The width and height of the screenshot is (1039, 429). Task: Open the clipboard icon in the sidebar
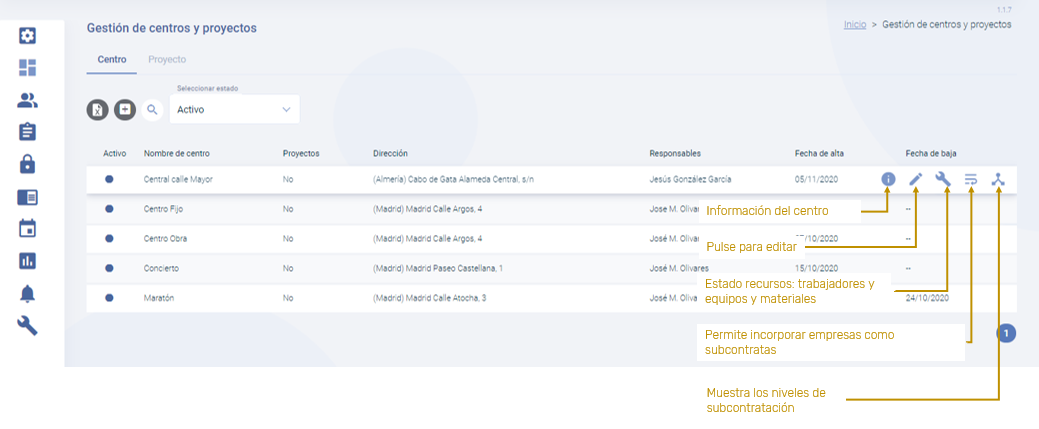(x=28, y=132)
